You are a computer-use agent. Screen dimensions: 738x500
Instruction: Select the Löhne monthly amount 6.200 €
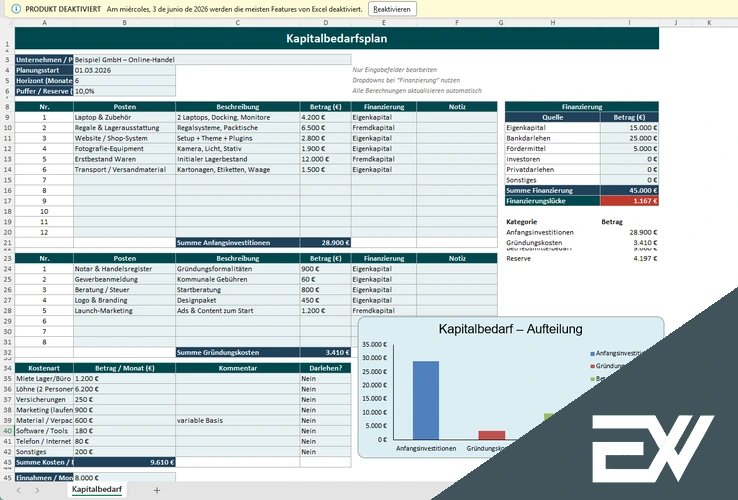coord(124,389)
